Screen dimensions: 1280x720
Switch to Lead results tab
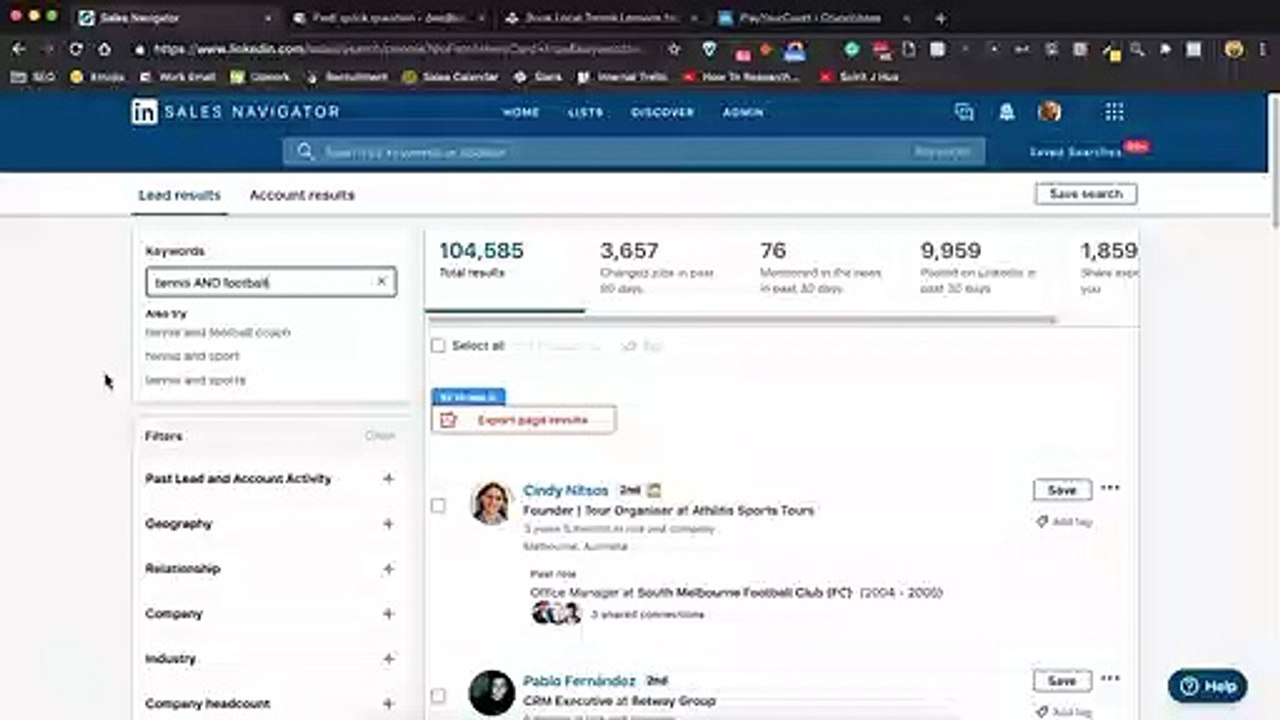coord(180,195)
